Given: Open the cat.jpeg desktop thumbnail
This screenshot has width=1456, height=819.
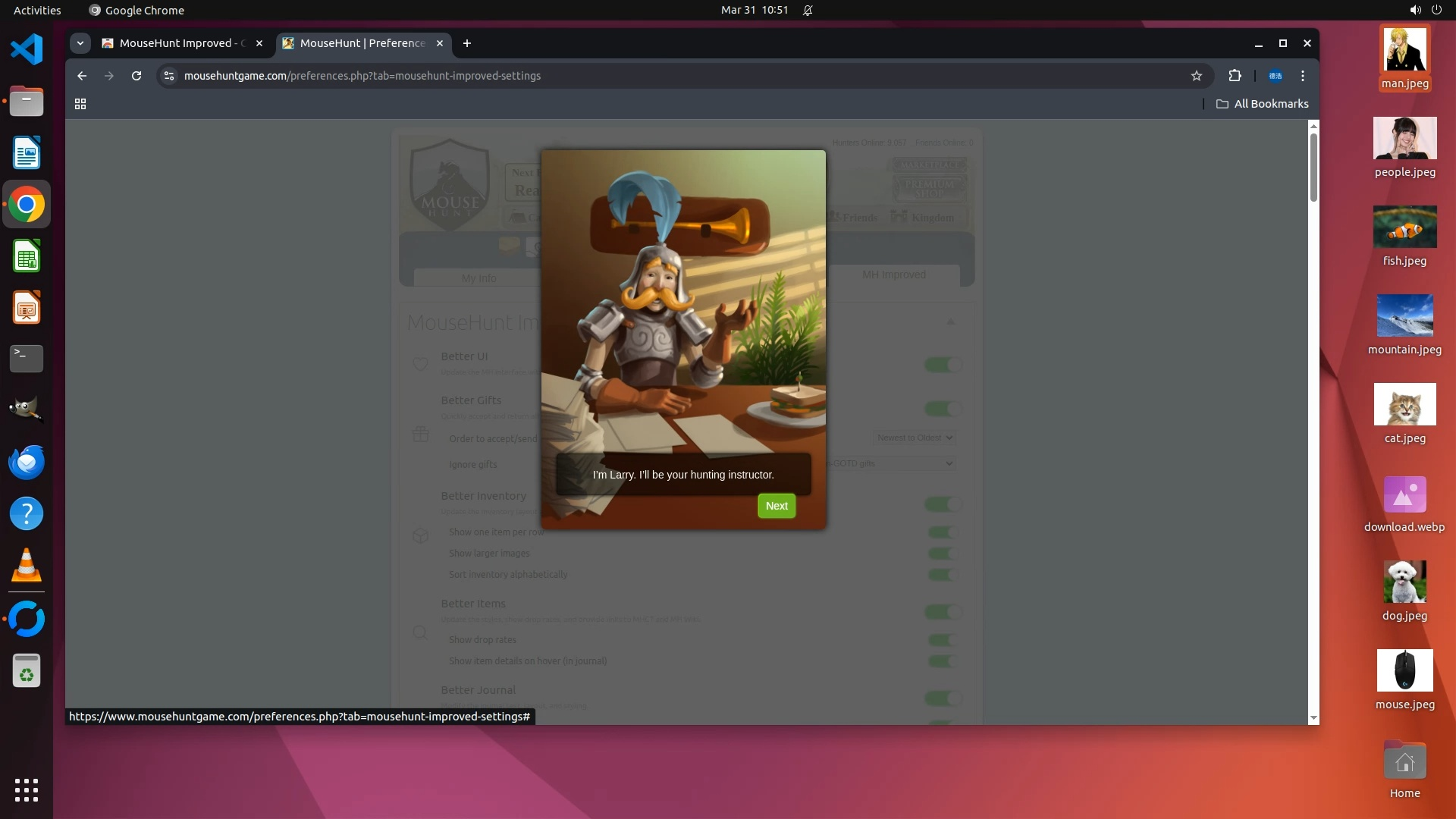Looking at the screenshot, I should point(1404,405).
